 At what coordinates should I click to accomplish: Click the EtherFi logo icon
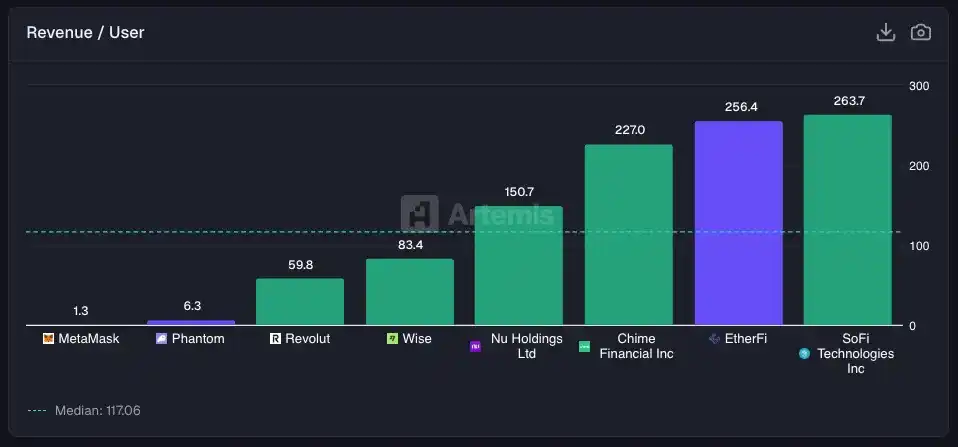pos(714,339)
